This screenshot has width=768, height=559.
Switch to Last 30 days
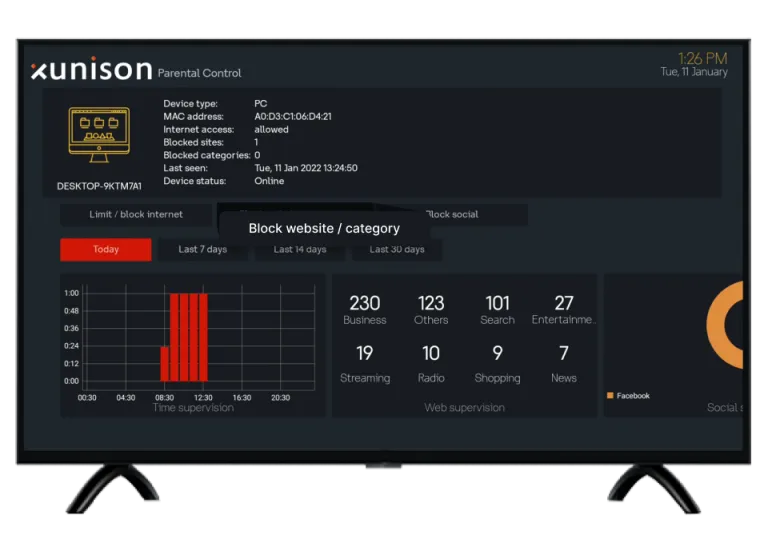(397, 249)
